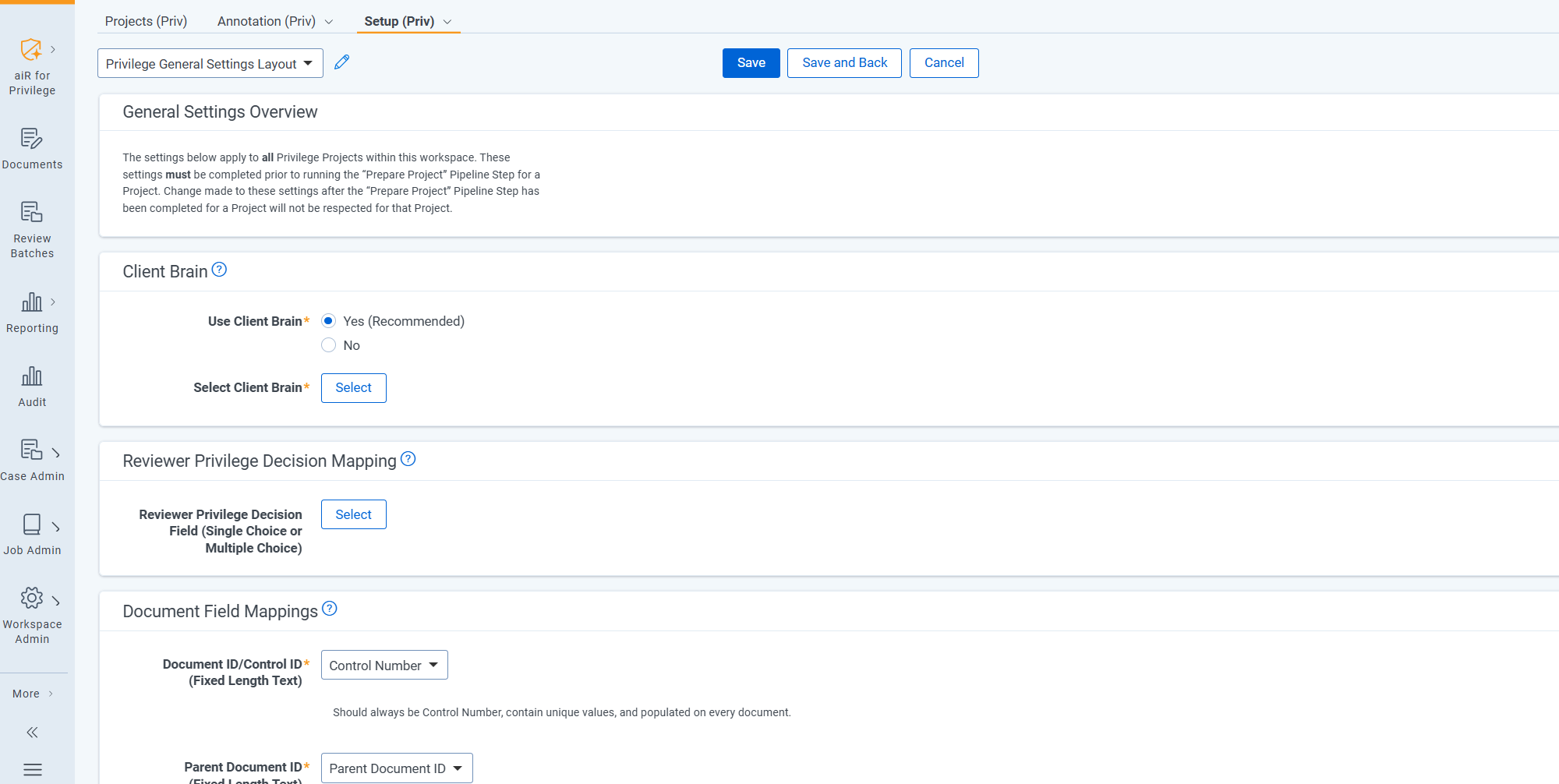Image resolution: width=1559 pixels, height=784 pixels.
Task: Click the Save button
Action: [x=751, y=63]
